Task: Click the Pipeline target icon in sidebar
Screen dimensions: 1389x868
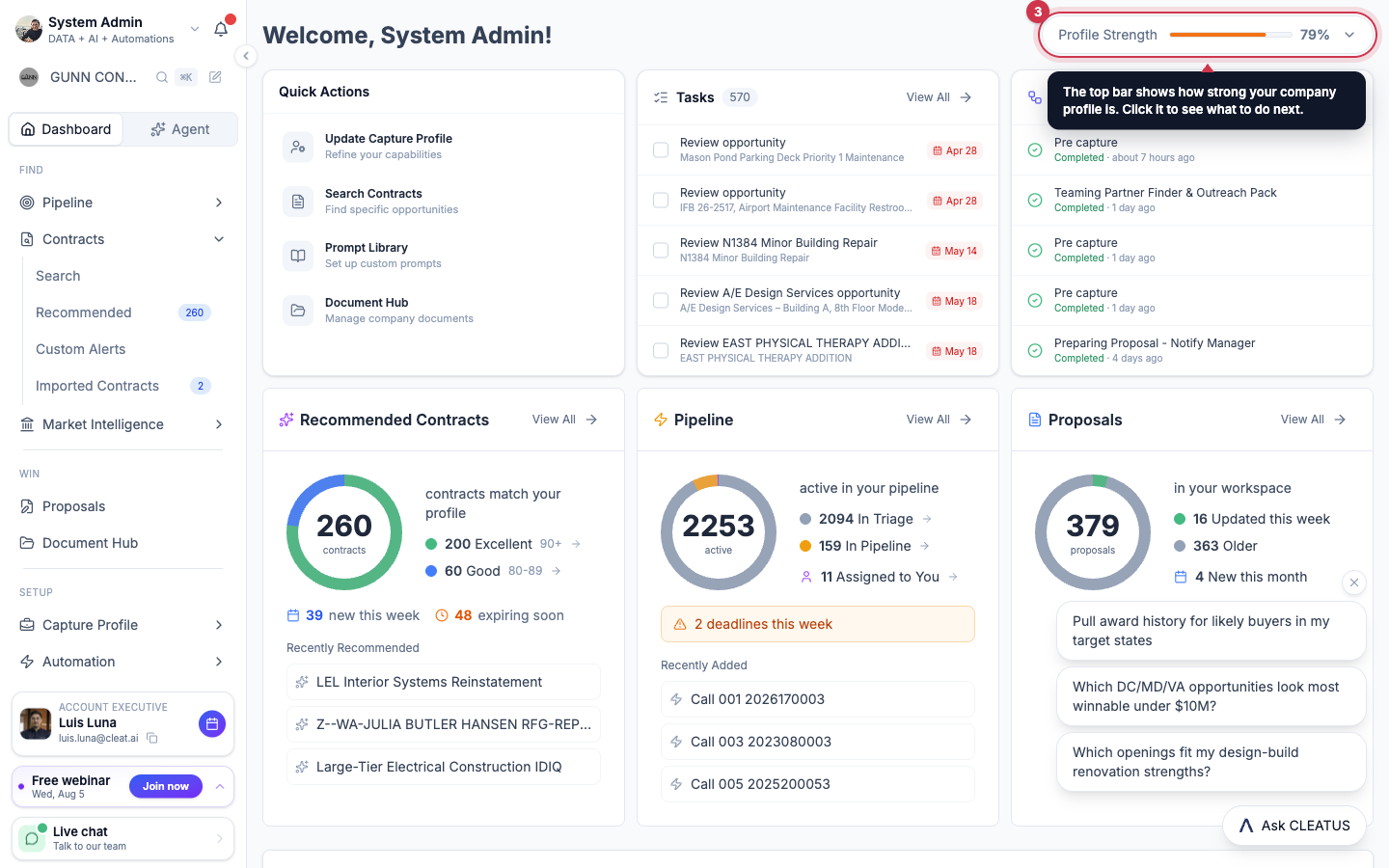Action: point(27,203)
